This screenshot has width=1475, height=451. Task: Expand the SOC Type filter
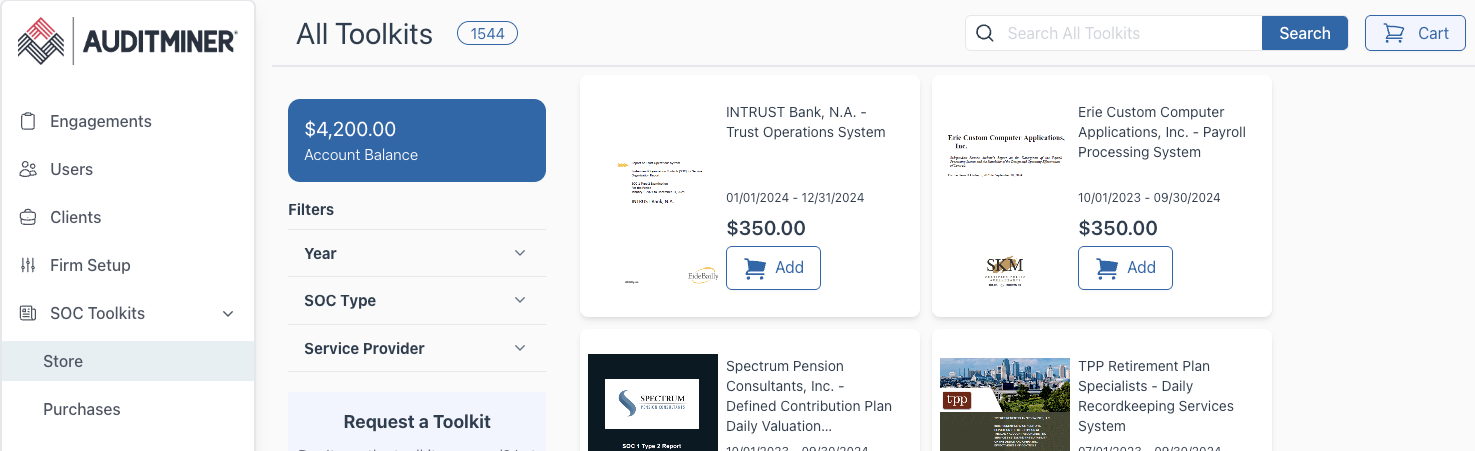417,300
